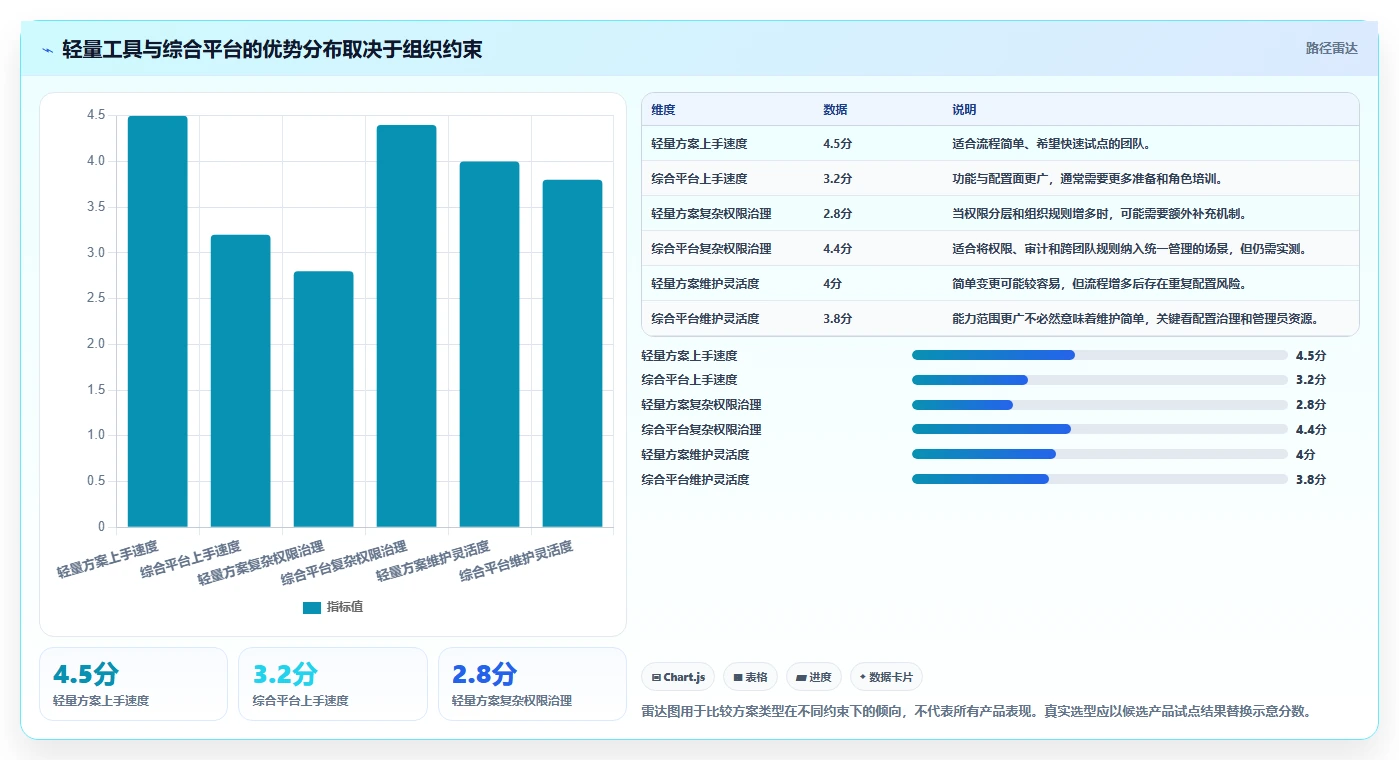Click the 4分 table cell
Viewport: 1399px width, 760px height.
[833, 284]
